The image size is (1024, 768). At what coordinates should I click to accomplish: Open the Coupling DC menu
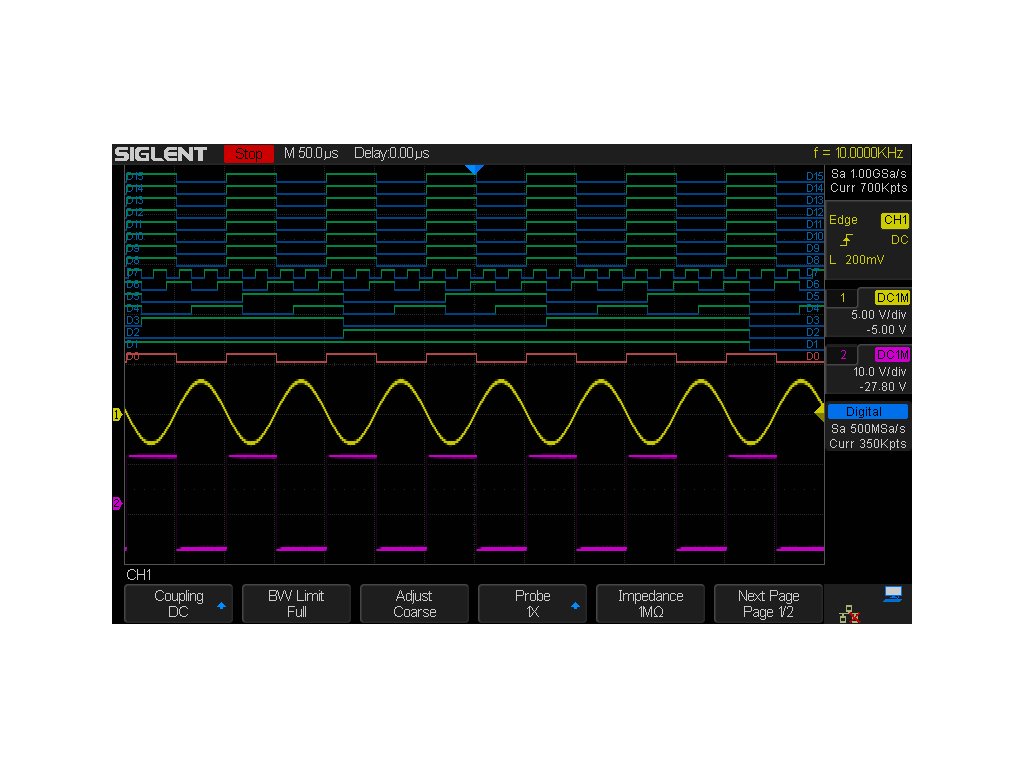pos(178,603)
